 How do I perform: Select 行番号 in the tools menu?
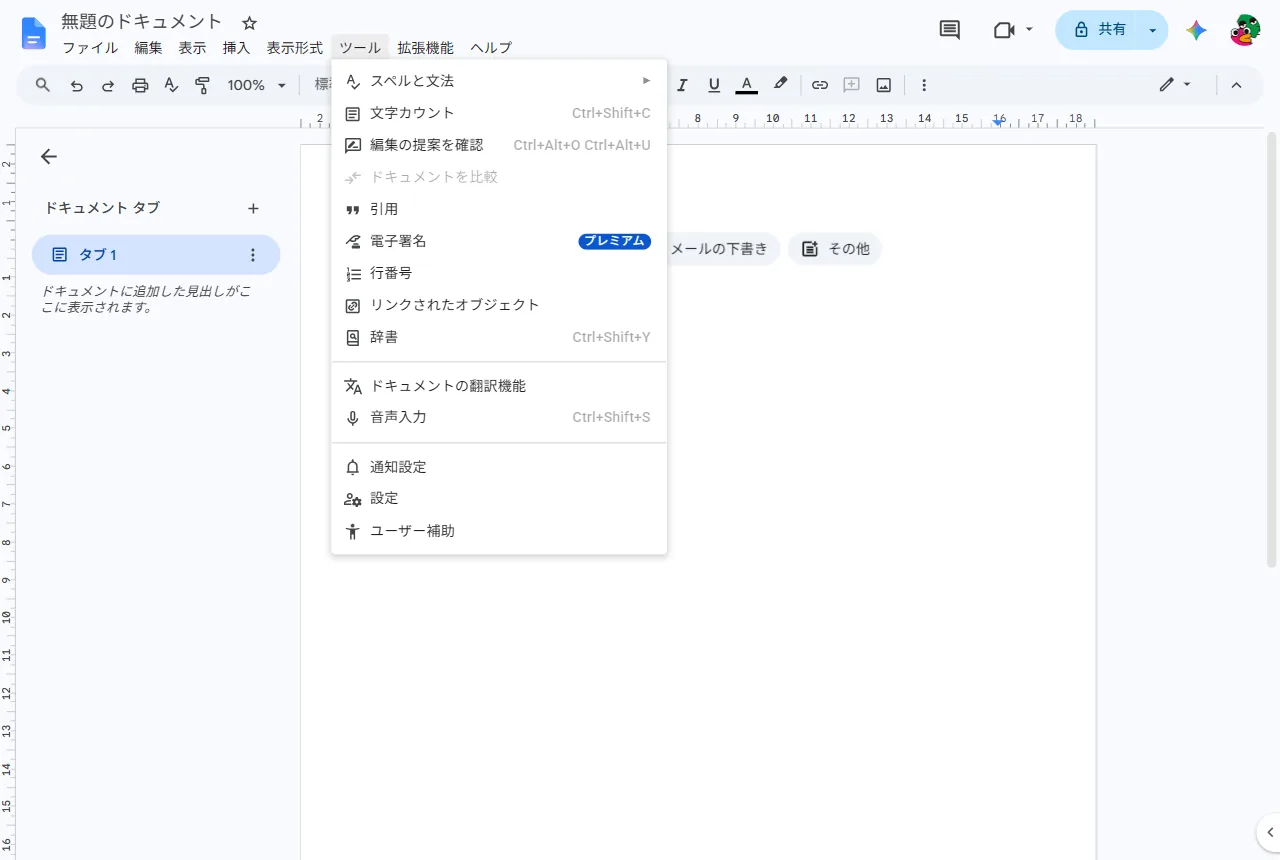(x=499, y=273)
